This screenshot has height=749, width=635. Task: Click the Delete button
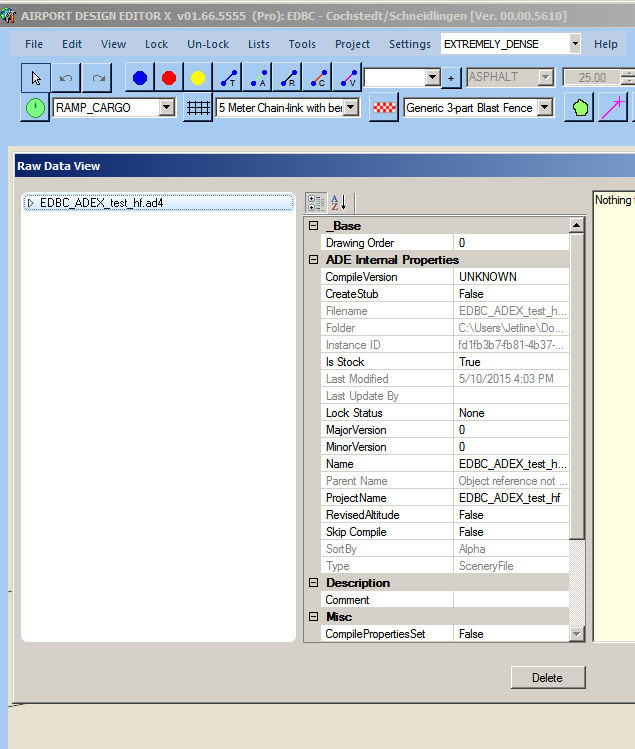coord(547,677)
